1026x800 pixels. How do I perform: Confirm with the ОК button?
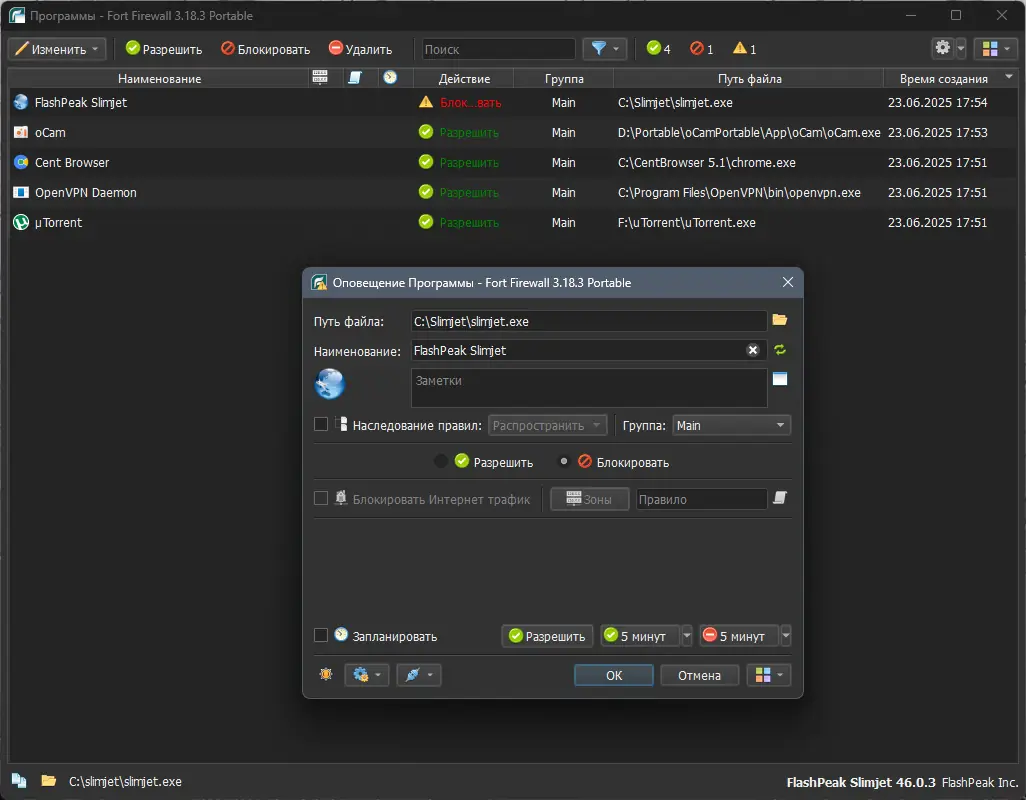(614, 675)
